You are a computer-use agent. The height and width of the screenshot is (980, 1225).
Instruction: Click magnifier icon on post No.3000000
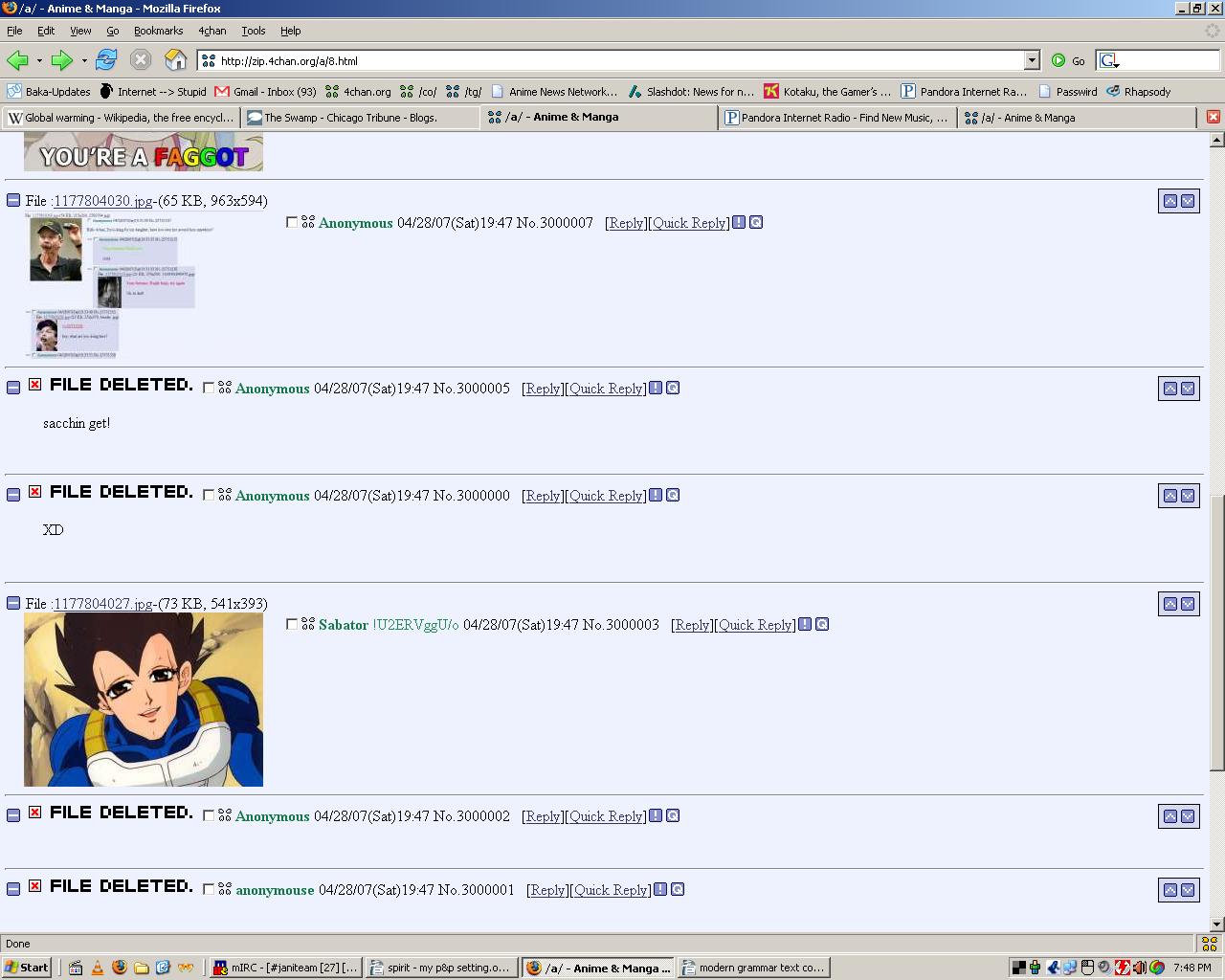tap(673, 495)
